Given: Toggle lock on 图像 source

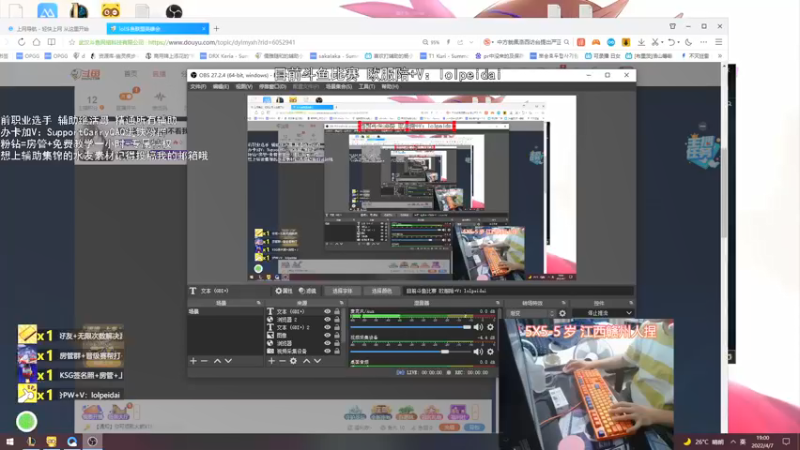Looking at the screenshot, I should (x=337, y=335).
